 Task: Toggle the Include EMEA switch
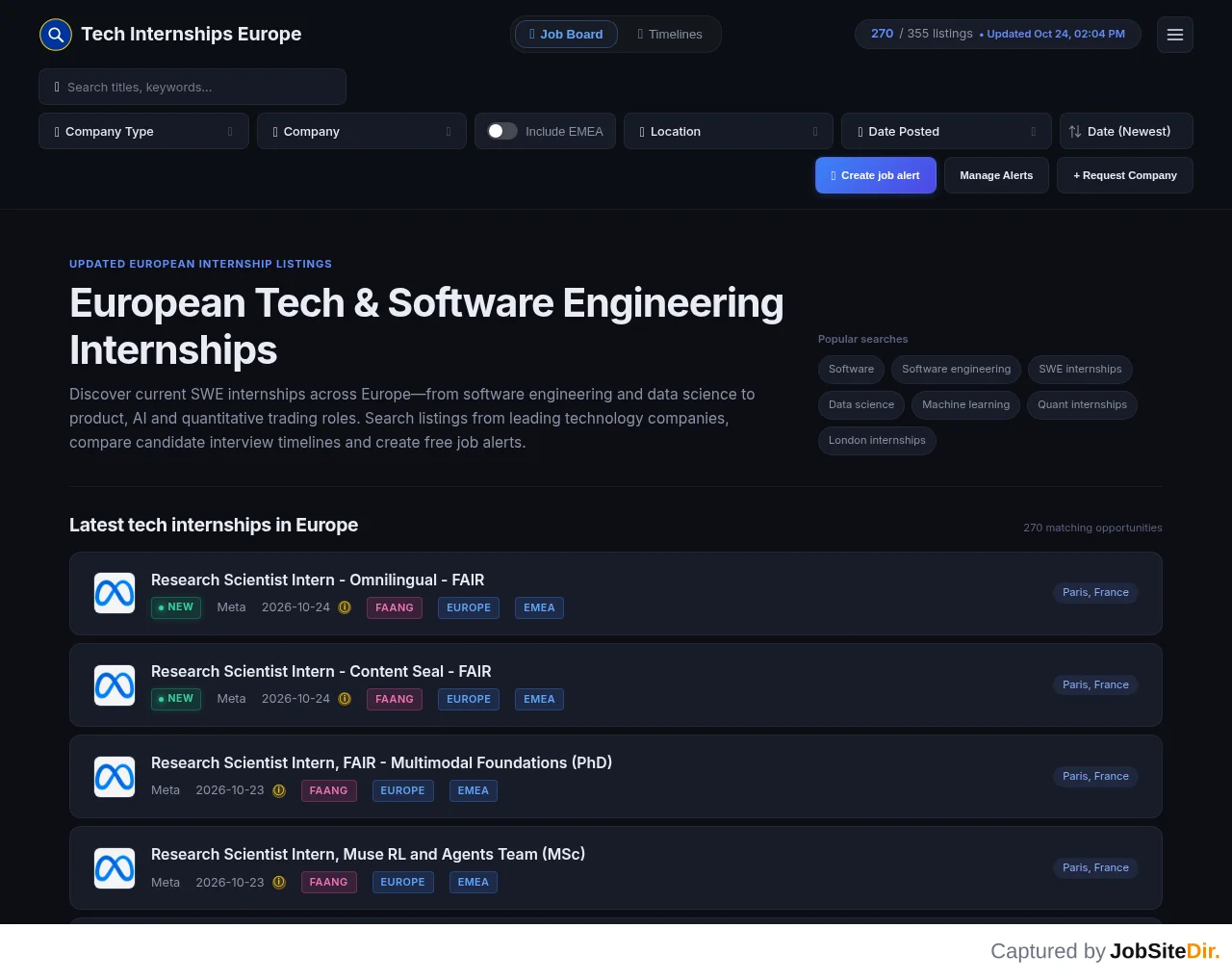pyautogui.click(x=502, y=131)
